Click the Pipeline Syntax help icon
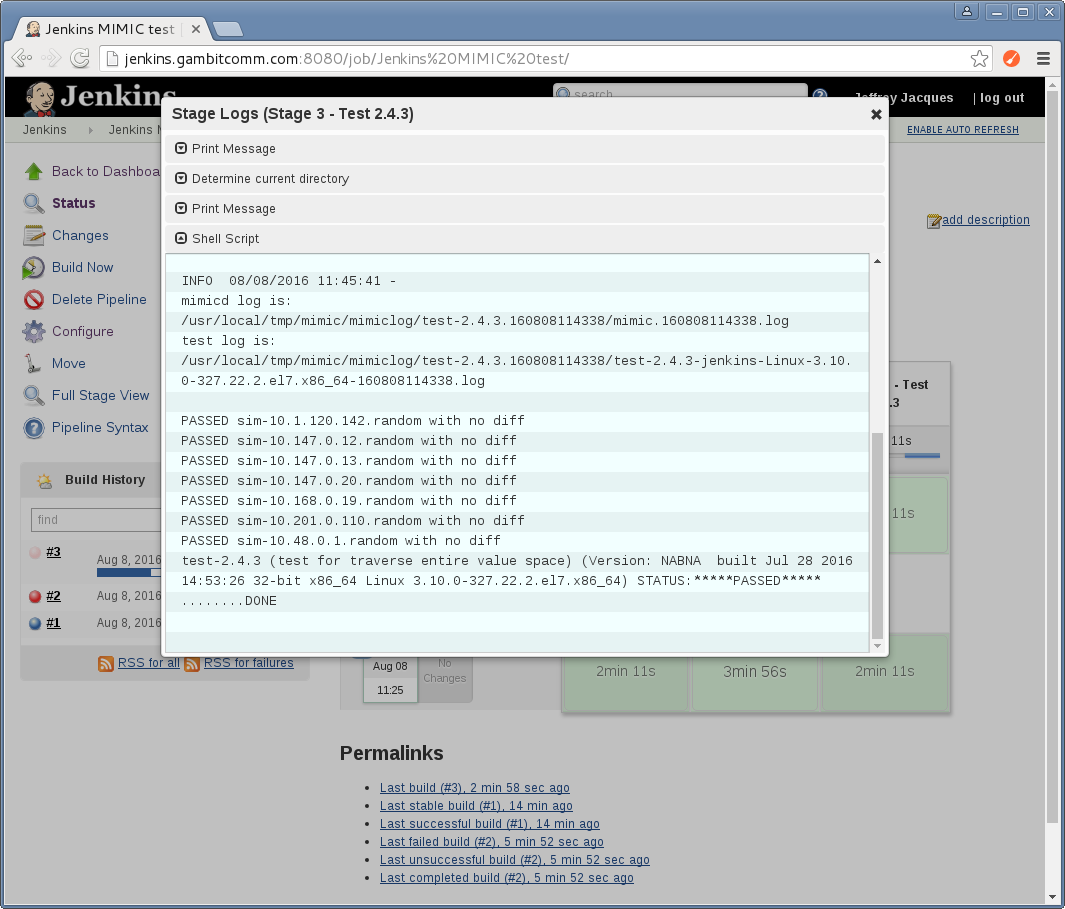The image size is (1065, 909). [x=33, y=428]
